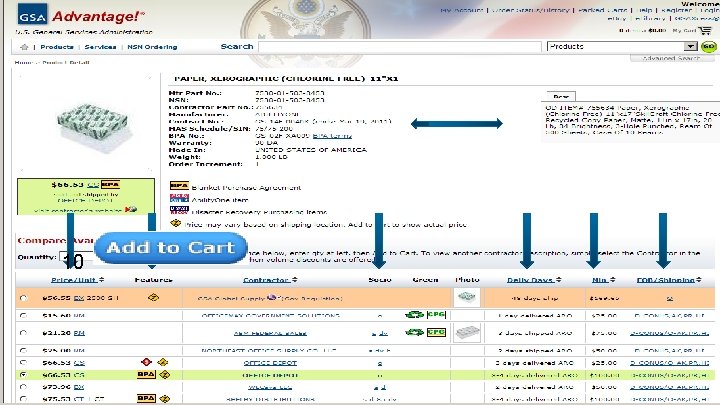Click the BPA feature badge in the highlighted Office Depot row
The height and width of the screenshot is (405, 720).
point(146,374)
